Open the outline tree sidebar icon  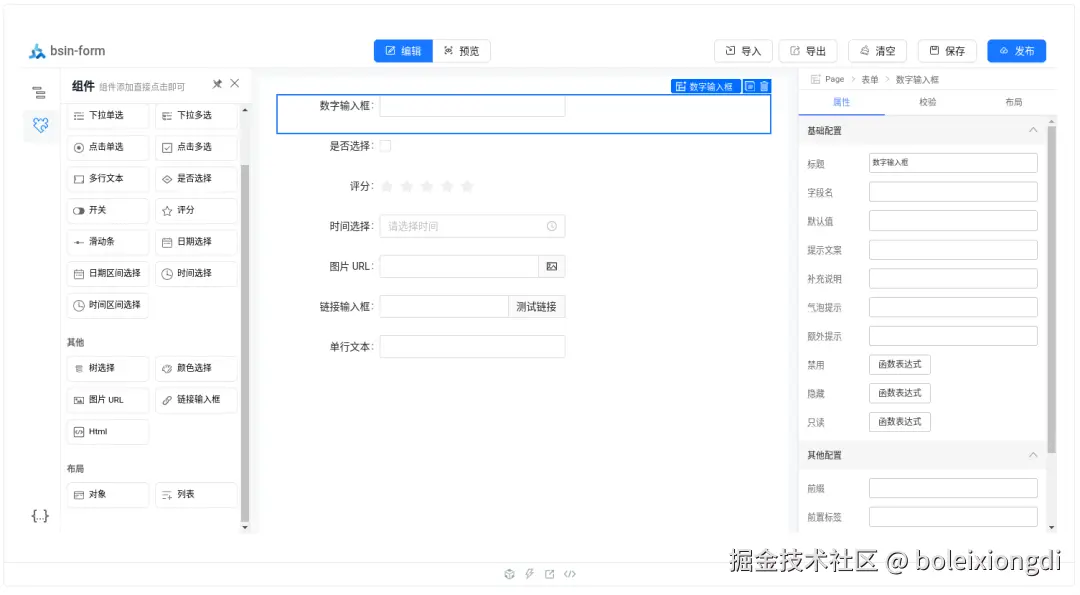coord(39,92)
